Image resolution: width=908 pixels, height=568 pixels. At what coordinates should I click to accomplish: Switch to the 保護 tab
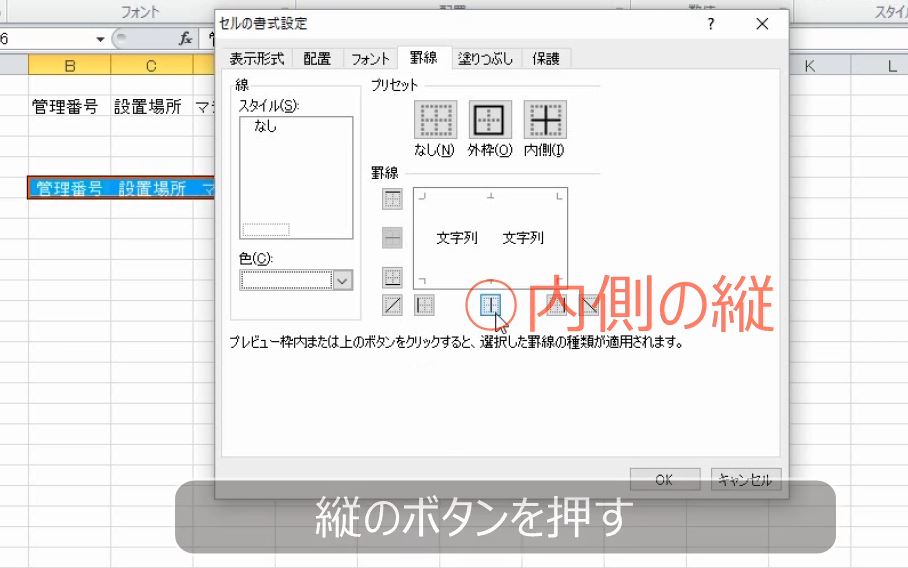[545, 58]
